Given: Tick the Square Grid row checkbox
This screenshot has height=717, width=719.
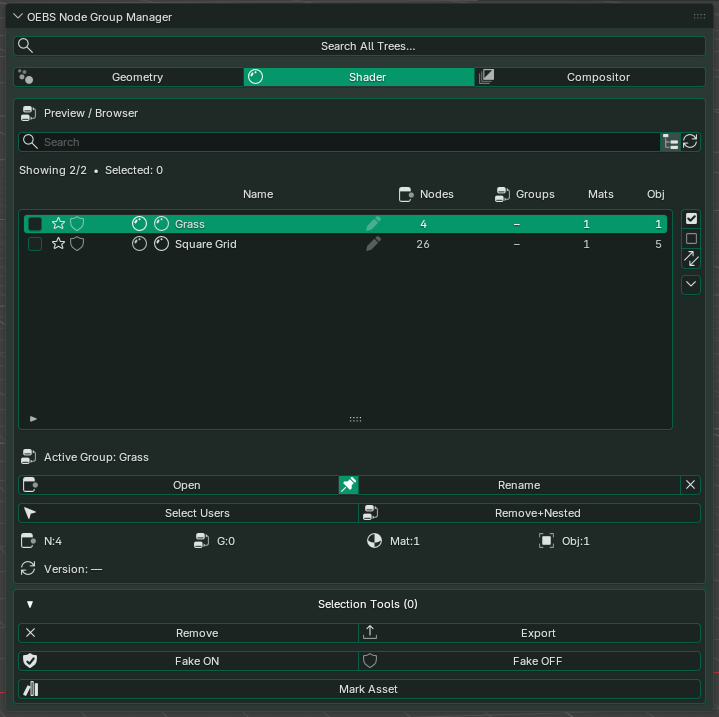Looking at the screenshot, I should (35, 244).
